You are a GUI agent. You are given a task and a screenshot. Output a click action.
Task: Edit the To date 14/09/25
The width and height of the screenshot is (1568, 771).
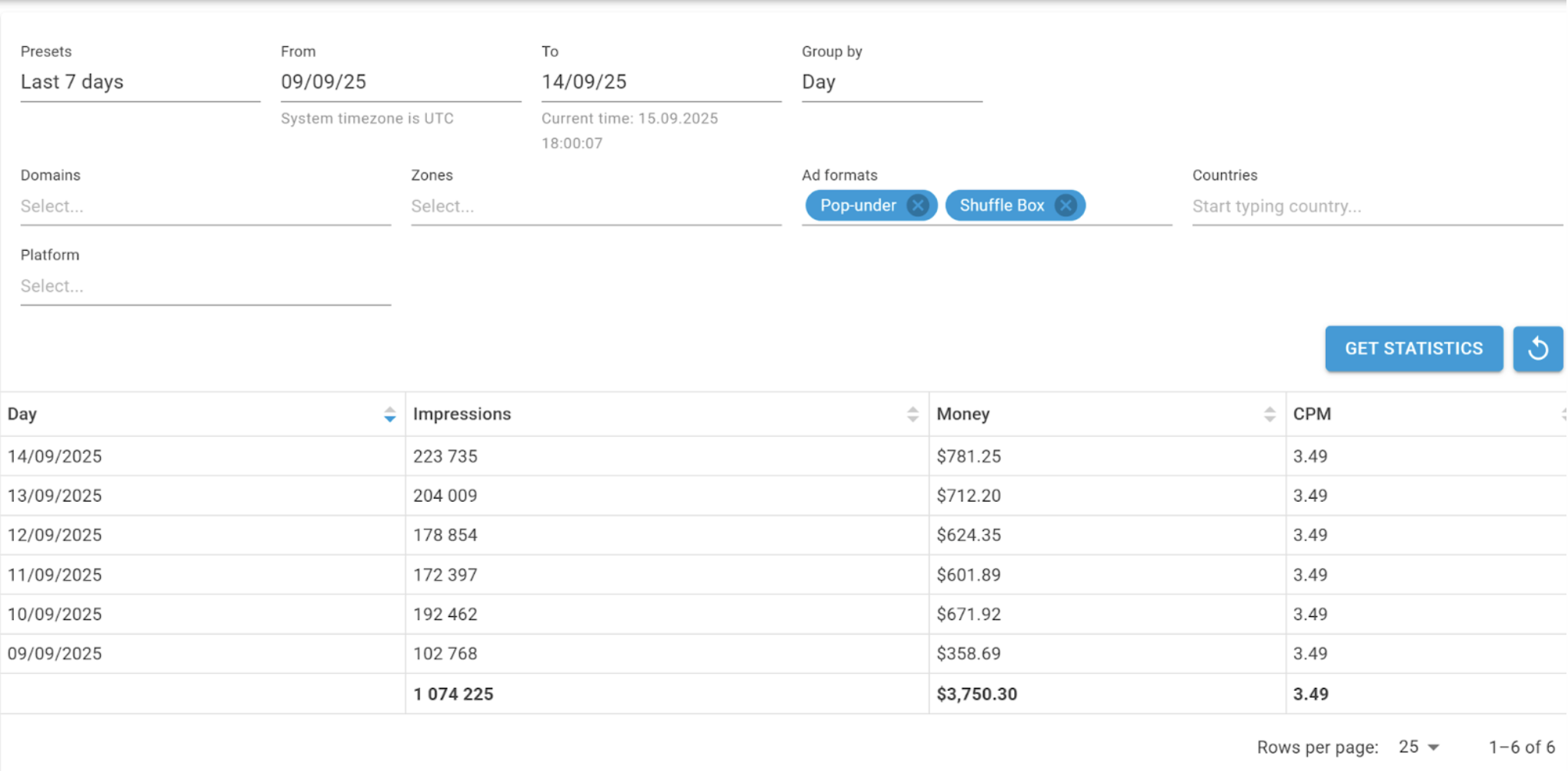click(x=661, y=82)
